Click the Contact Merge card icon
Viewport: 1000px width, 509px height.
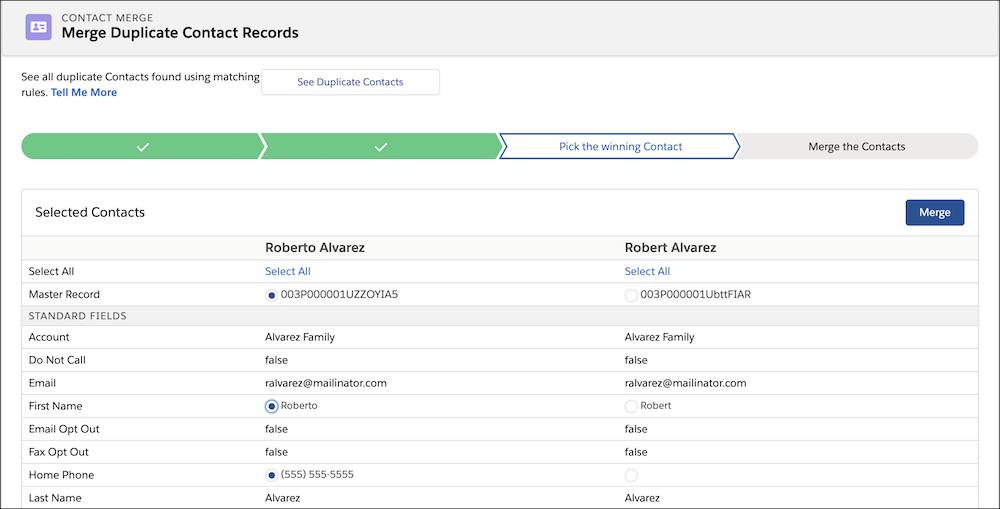click(x=38, y=27)
